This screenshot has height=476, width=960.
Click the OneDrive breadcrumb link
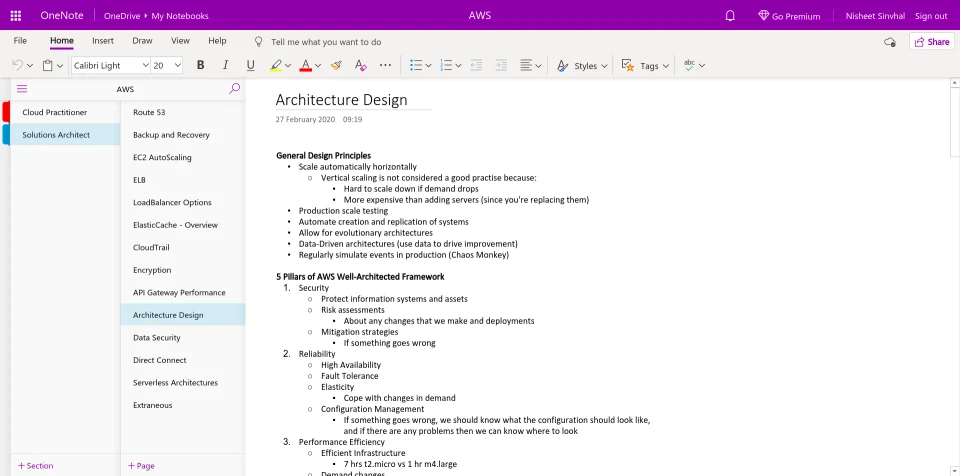(121, 16)
